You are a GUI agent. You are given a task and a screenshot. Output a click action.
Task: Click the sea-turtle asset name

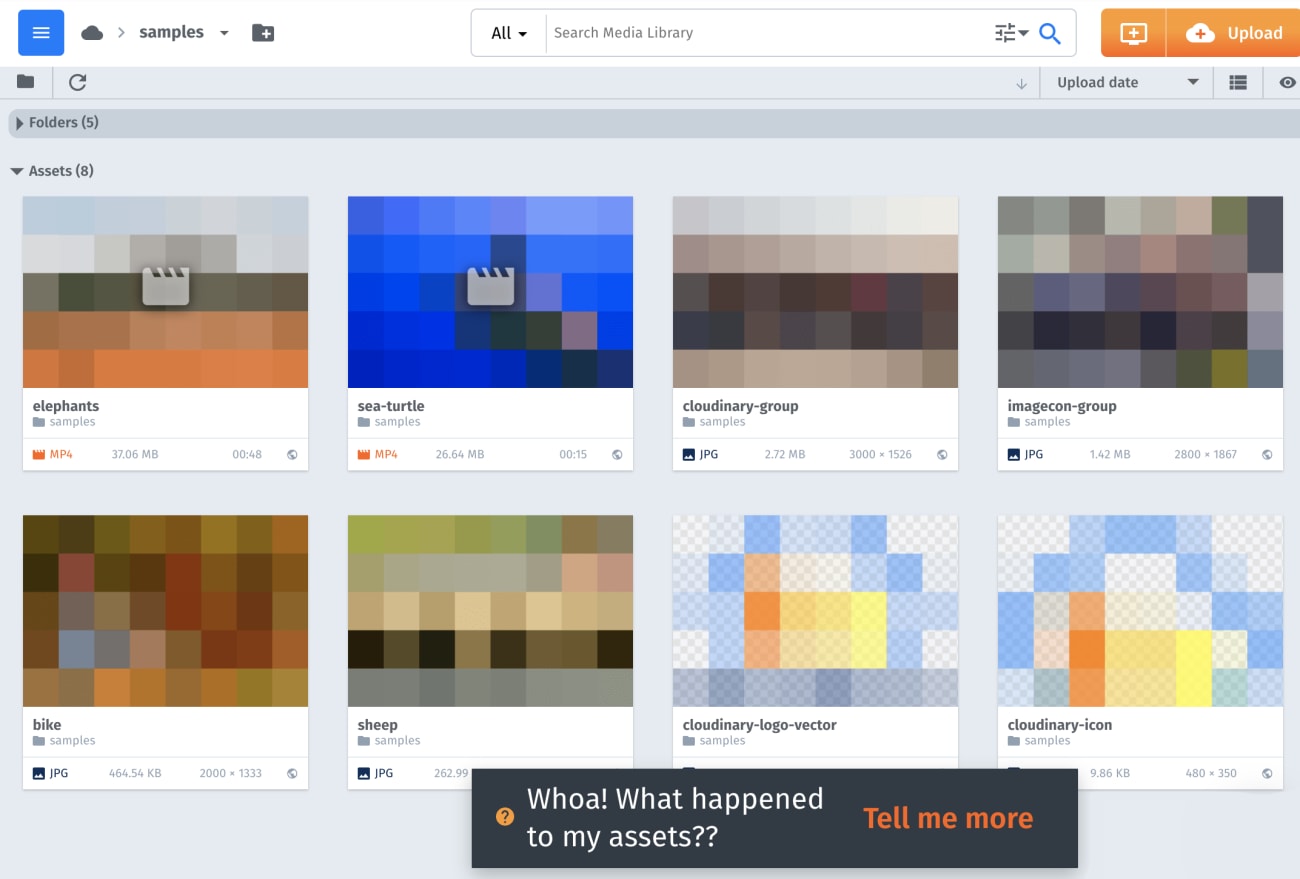pos(391,406)
